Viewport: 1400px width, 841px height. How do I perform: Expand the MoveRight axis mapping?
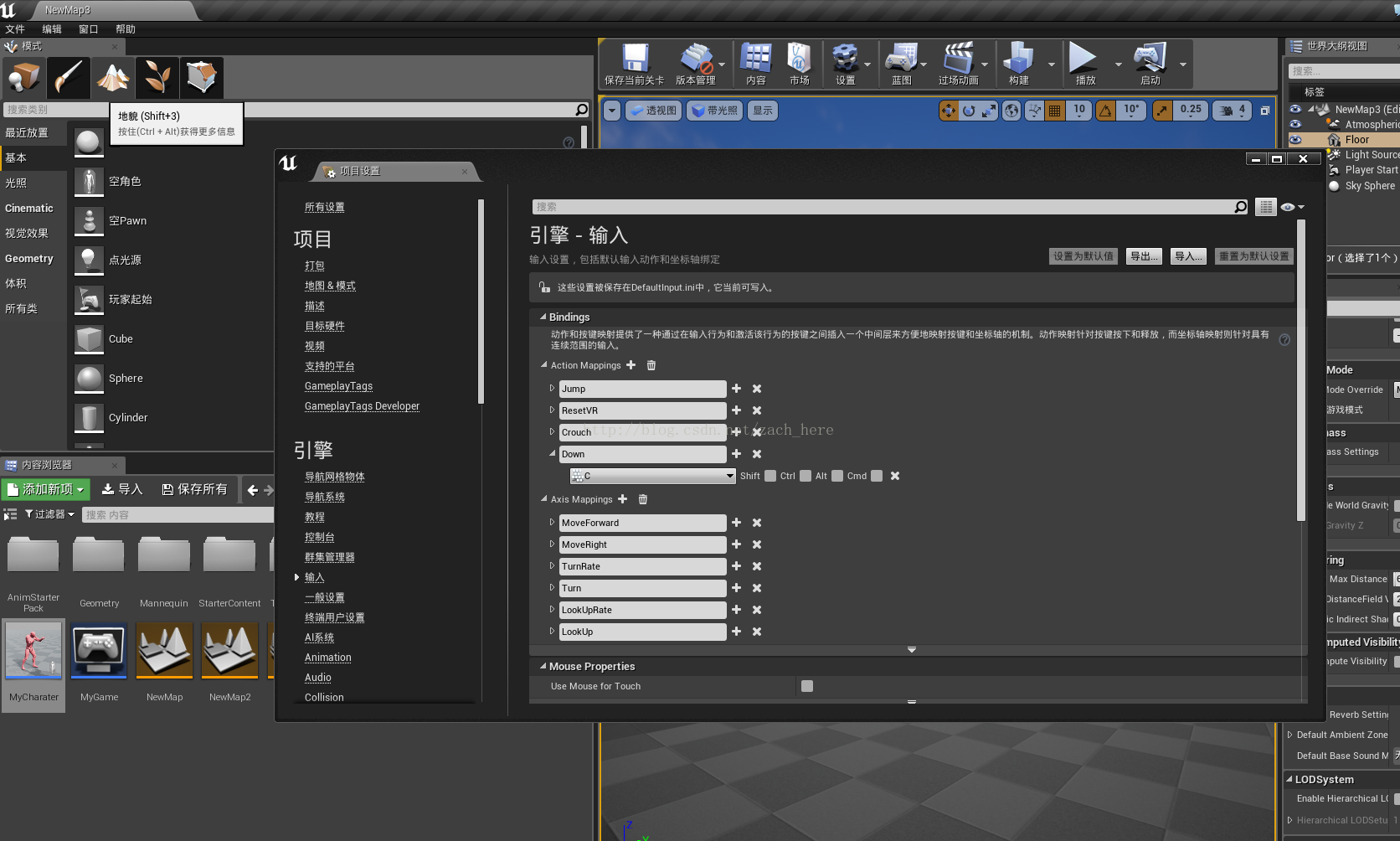pyautogui.click(x=552, y=544)
